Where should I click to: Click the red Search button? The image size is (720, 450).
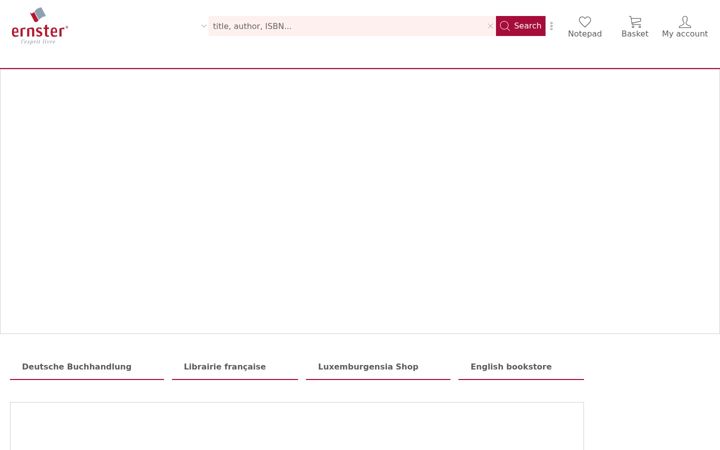[521, 26]
